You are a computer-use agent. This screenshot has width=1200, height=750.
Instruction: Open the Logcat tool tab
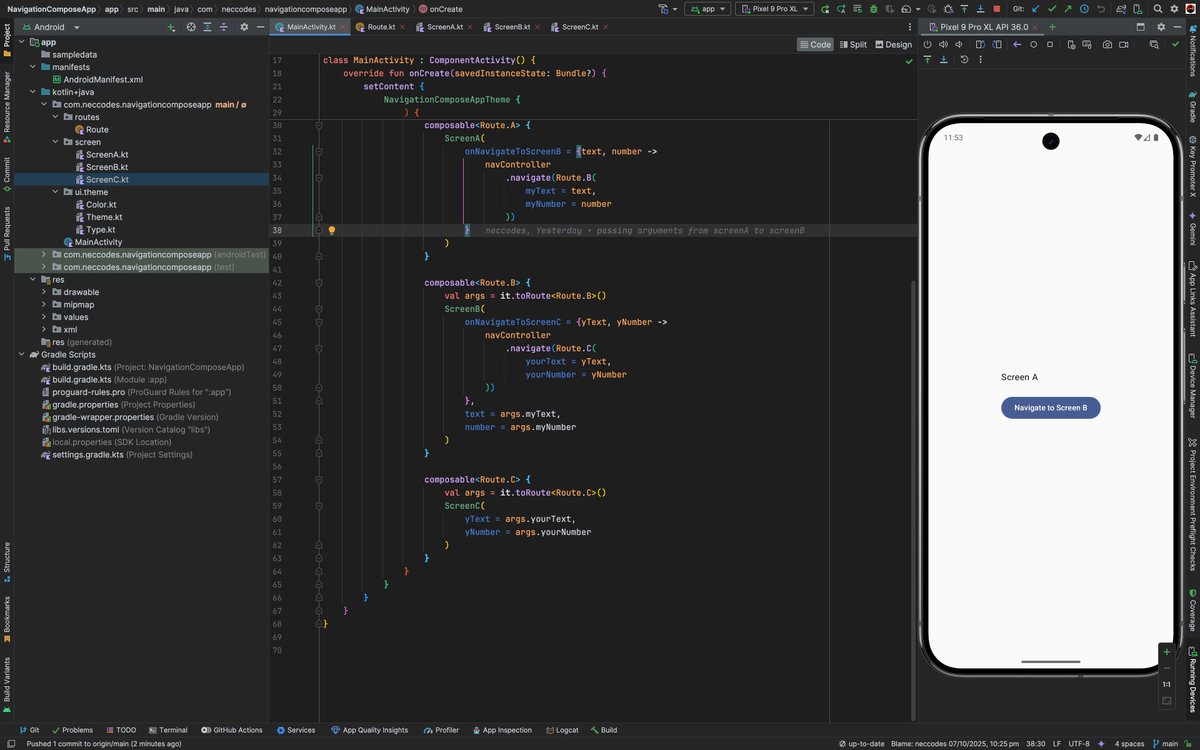pos(561,730)
